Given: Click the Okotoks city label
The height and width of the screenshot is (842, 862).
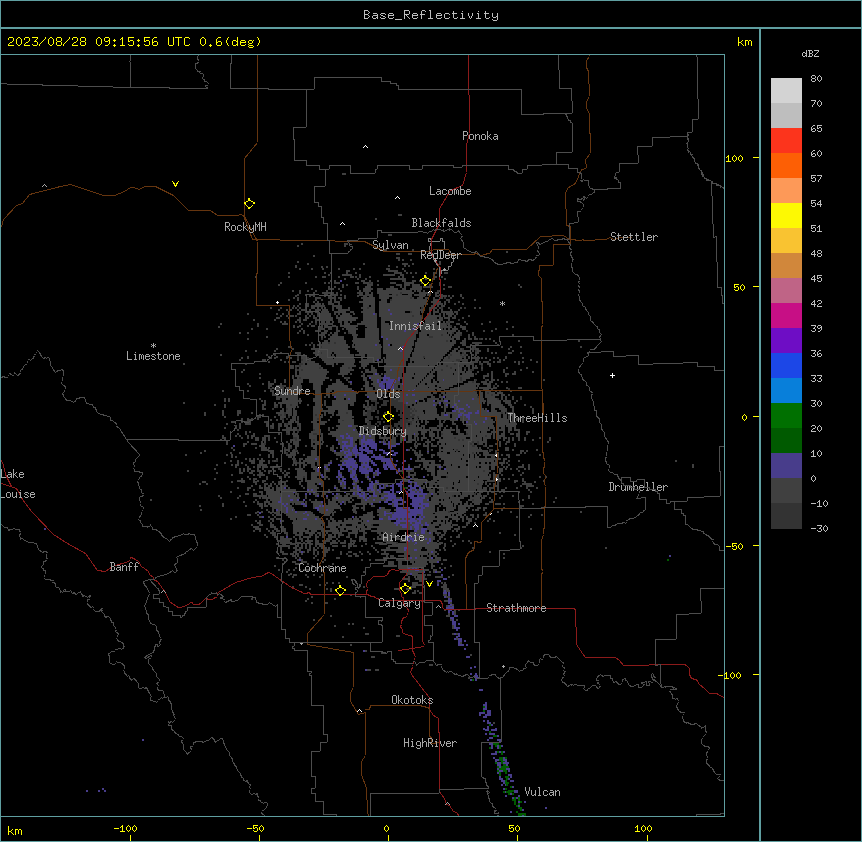Looking at the screenshot, I should coord(412,700).
